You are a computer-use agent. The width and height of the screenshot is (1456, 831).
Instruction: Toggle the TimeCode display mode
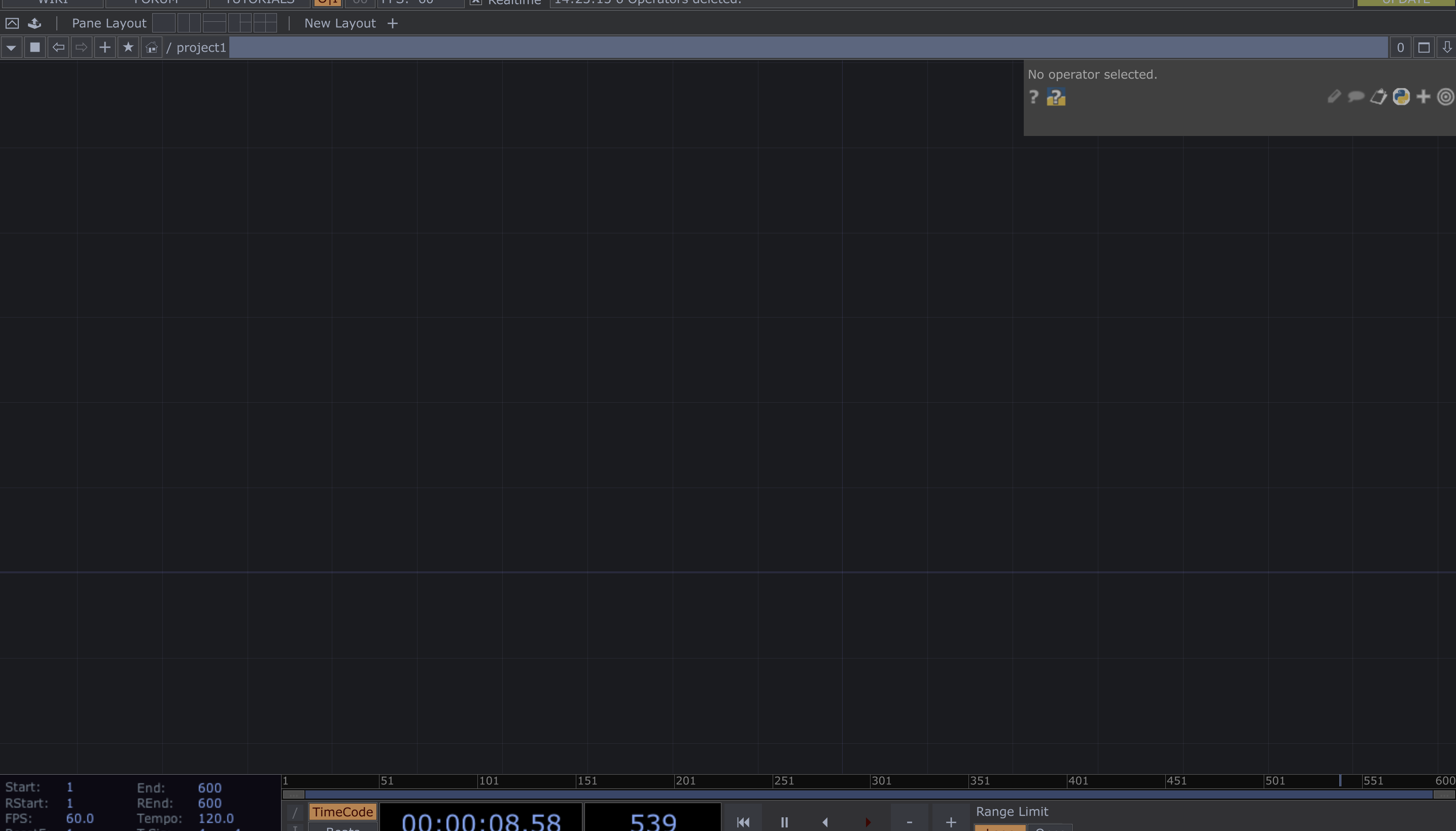click(342, 812)
